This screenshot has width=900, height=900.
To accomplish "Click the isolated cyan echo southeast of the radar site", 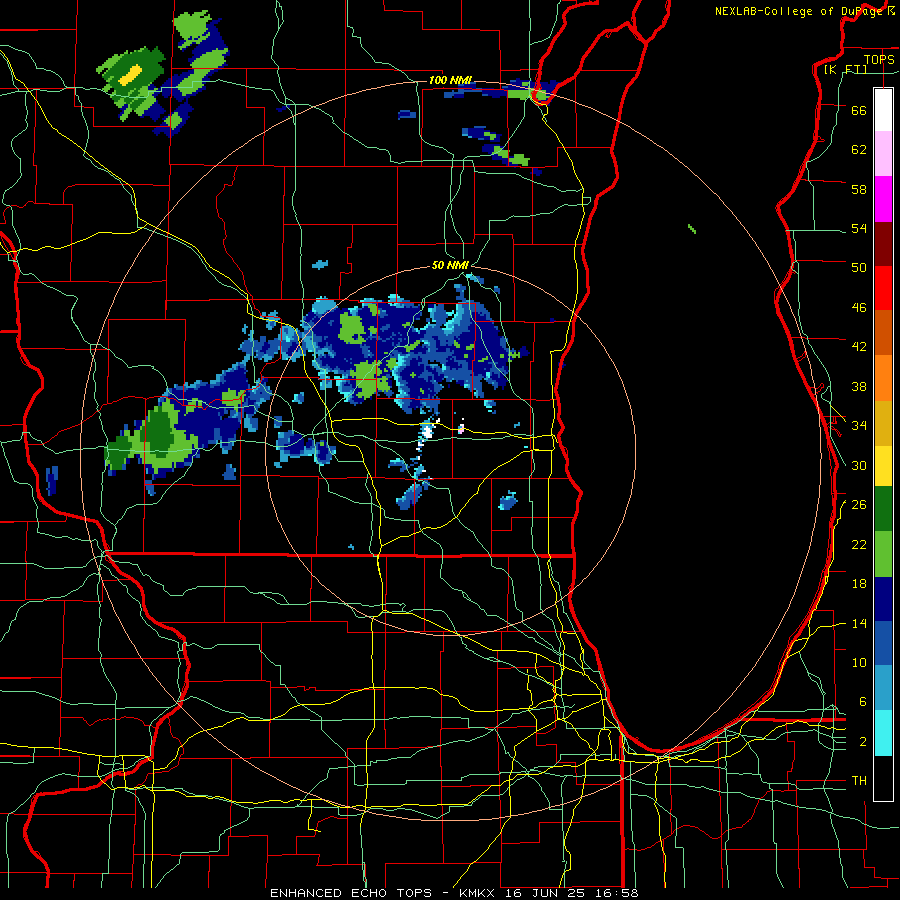I will [508, 501].
